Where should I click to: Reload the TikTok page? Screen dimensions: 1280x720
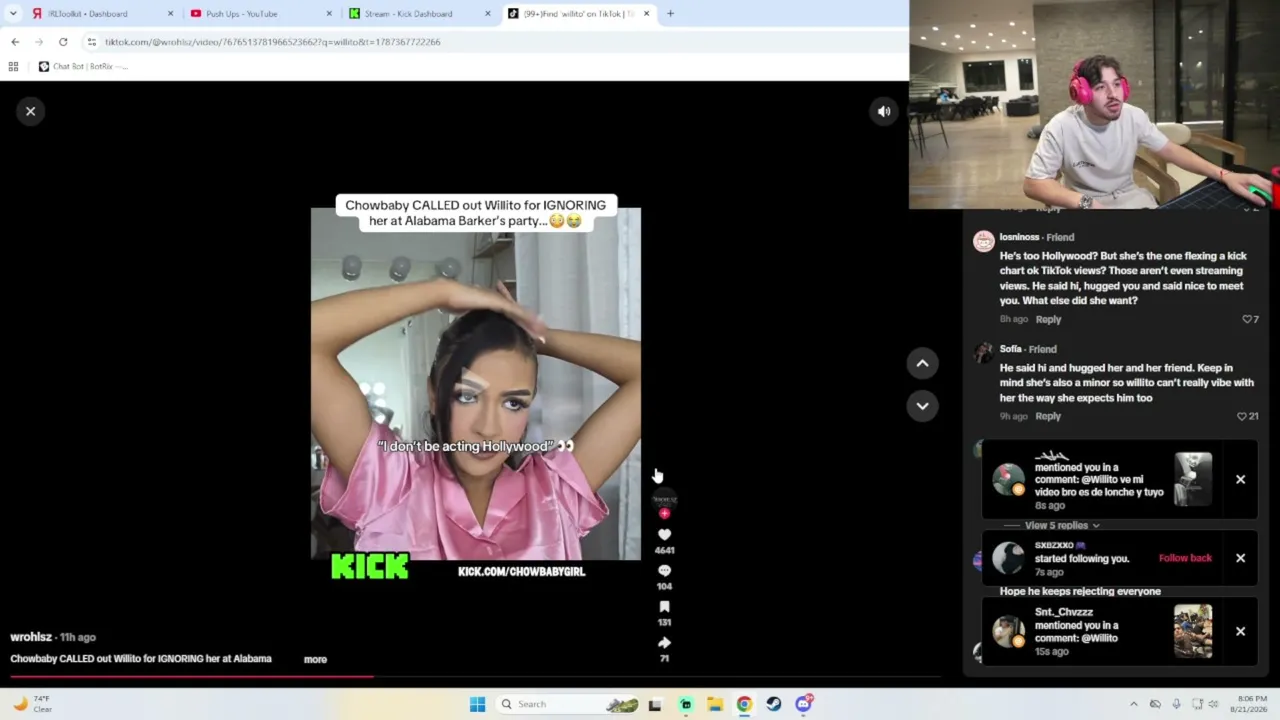[63, 42]
